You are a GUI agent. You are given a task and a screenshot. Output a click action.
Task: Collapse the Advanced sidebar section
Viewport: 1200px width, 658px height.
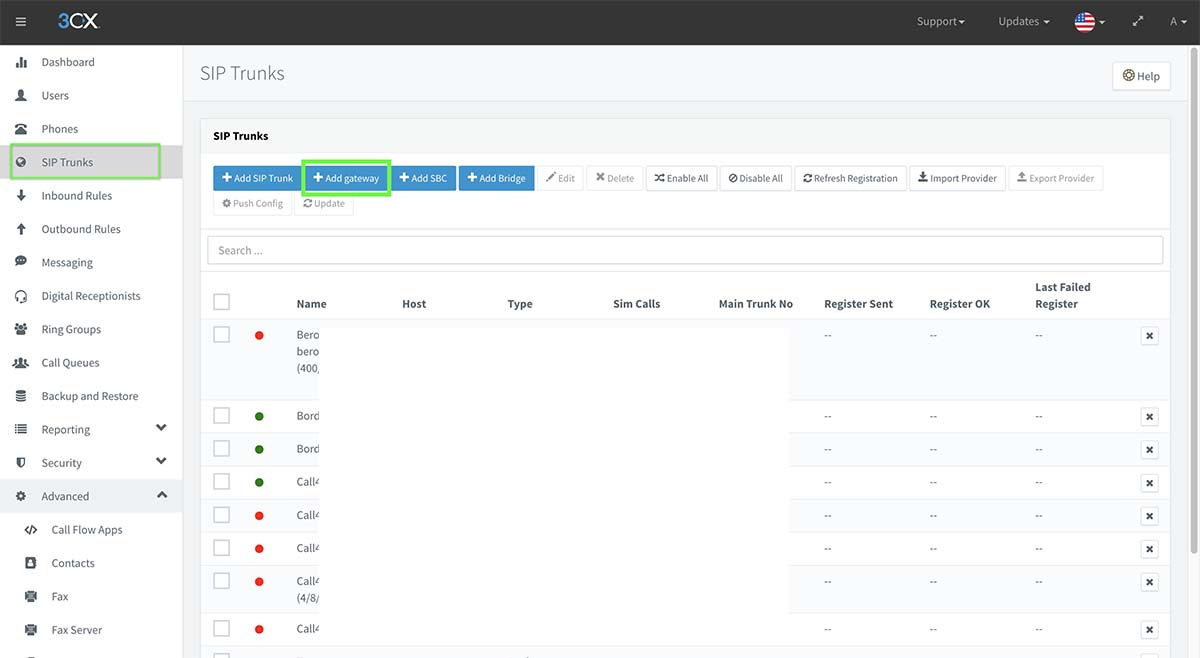pyautogui.click(x=161, y=496)
